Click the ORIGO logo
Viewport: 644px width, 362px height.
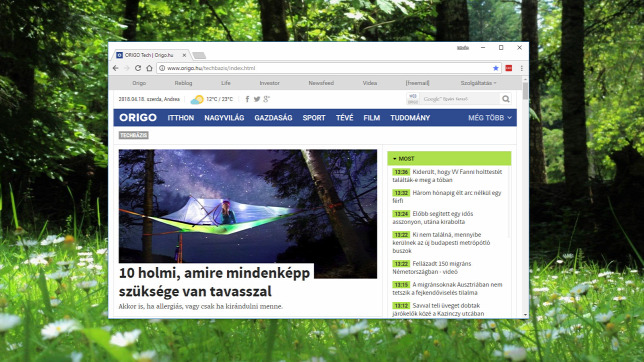(138, 118)
